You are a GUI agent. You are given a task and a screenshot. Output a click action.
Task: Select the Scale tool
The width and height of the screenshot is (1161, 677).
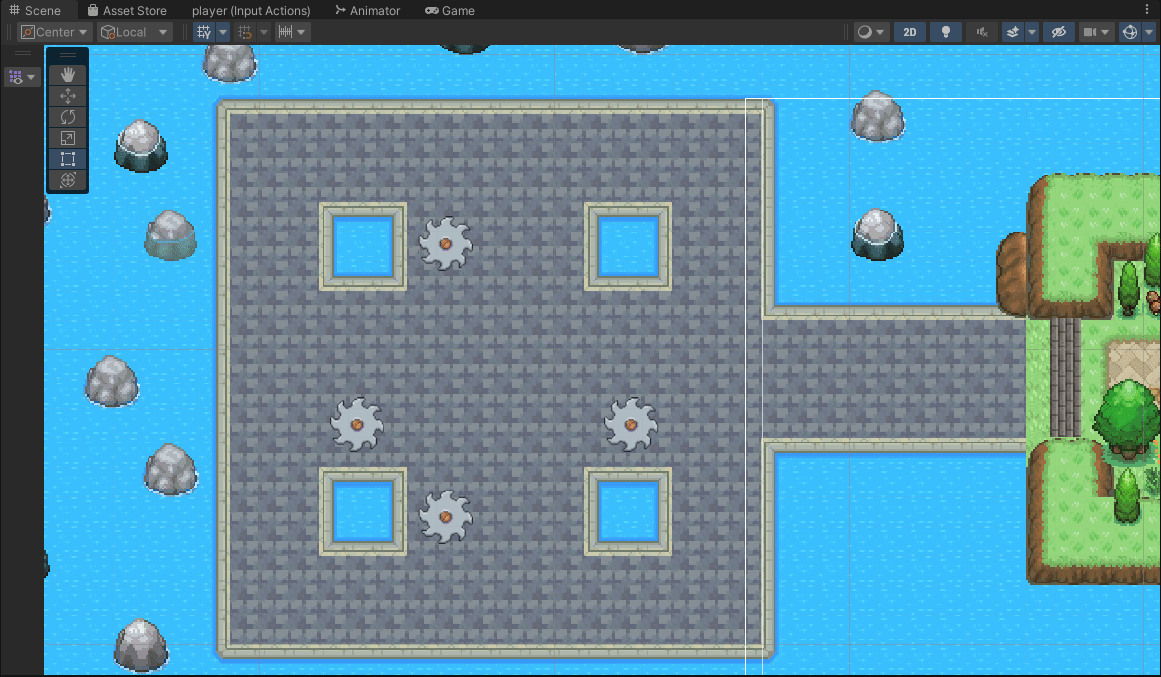tap(67, 138)
